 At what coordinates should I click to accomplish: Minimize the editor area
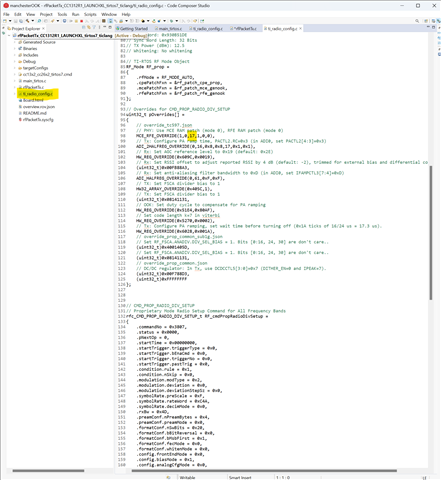pyautogui.click(x=428, y=27)
